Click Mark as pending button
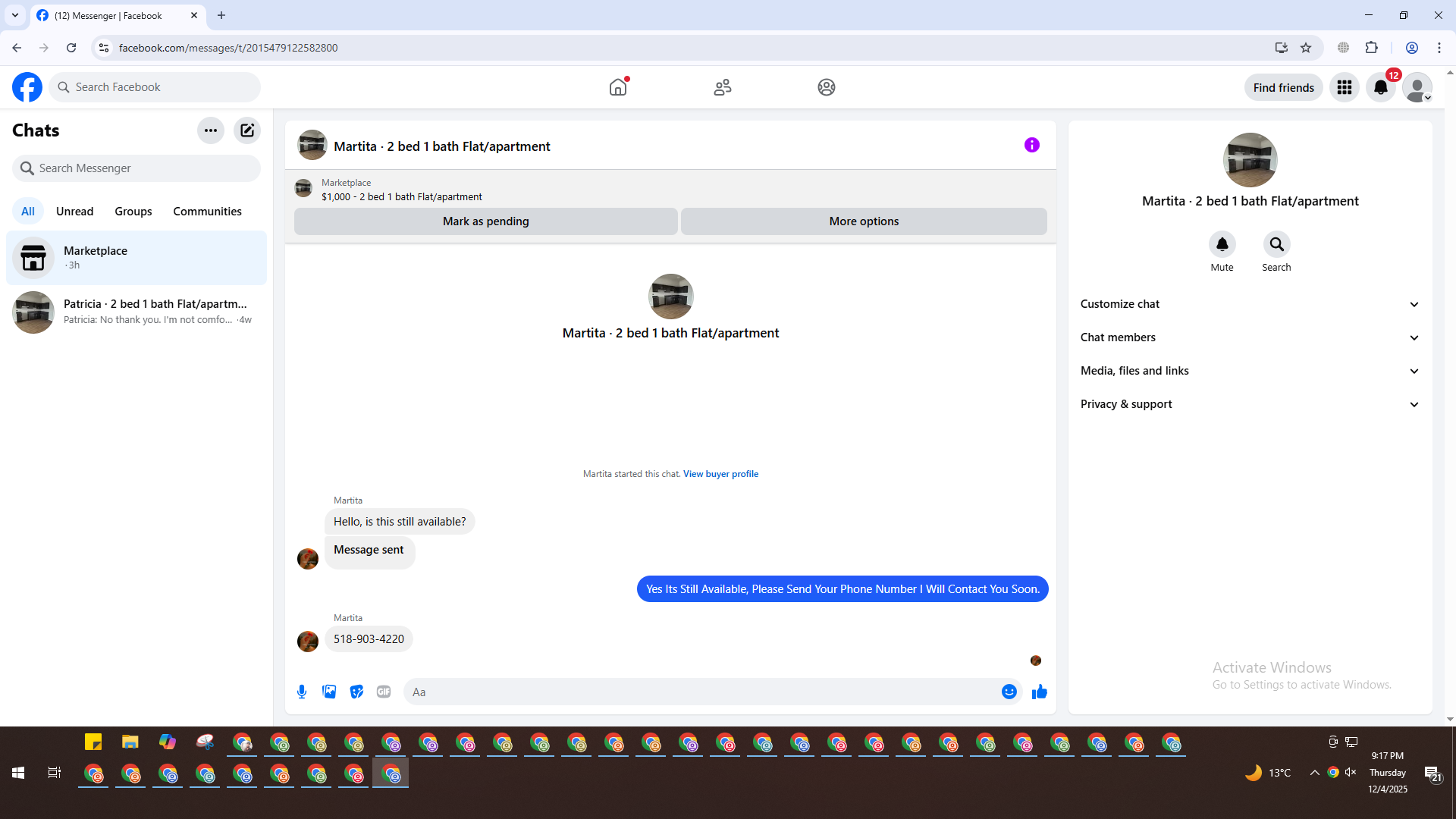Viewport: 1456px width, 819px height. point(485,221)
